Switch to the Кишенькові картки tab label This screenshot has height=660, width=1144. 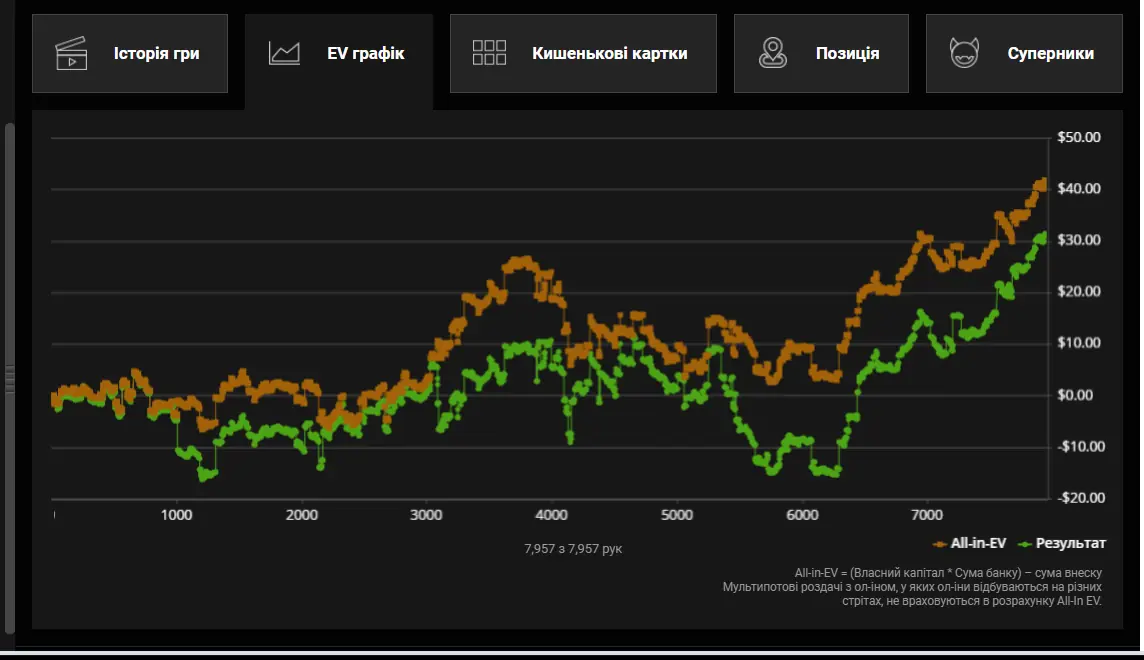[x=609, y=53]
